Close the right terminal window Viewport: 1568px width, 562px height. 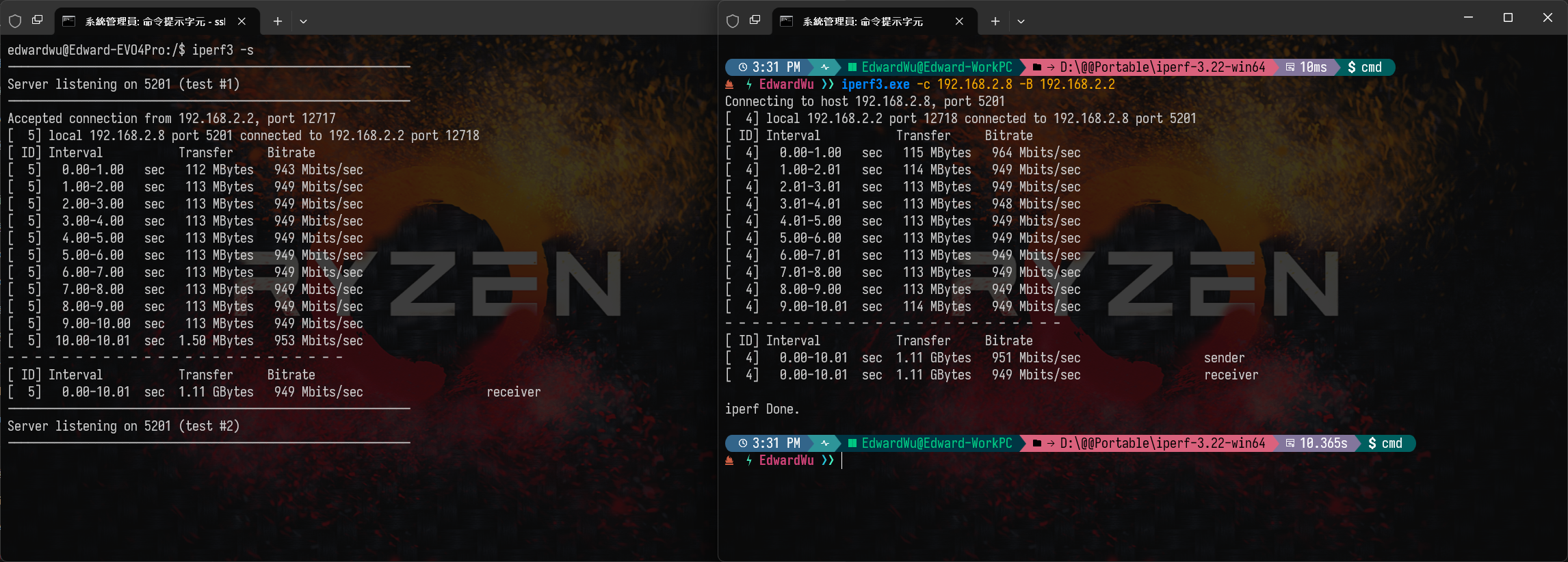tap(1547, 17)
